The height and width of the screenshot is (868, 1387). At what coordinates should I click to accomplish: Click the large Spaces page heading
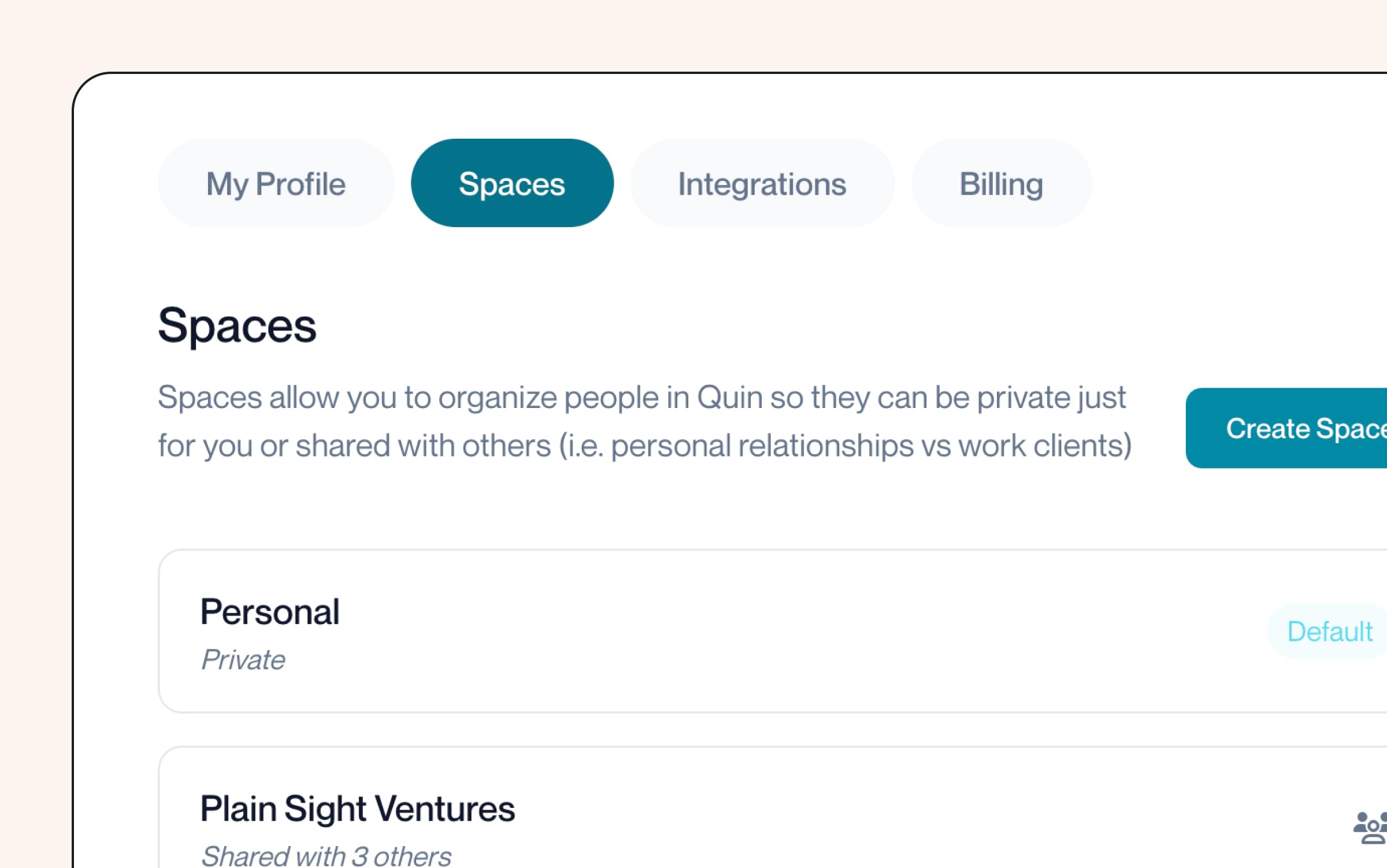(238, 325)
